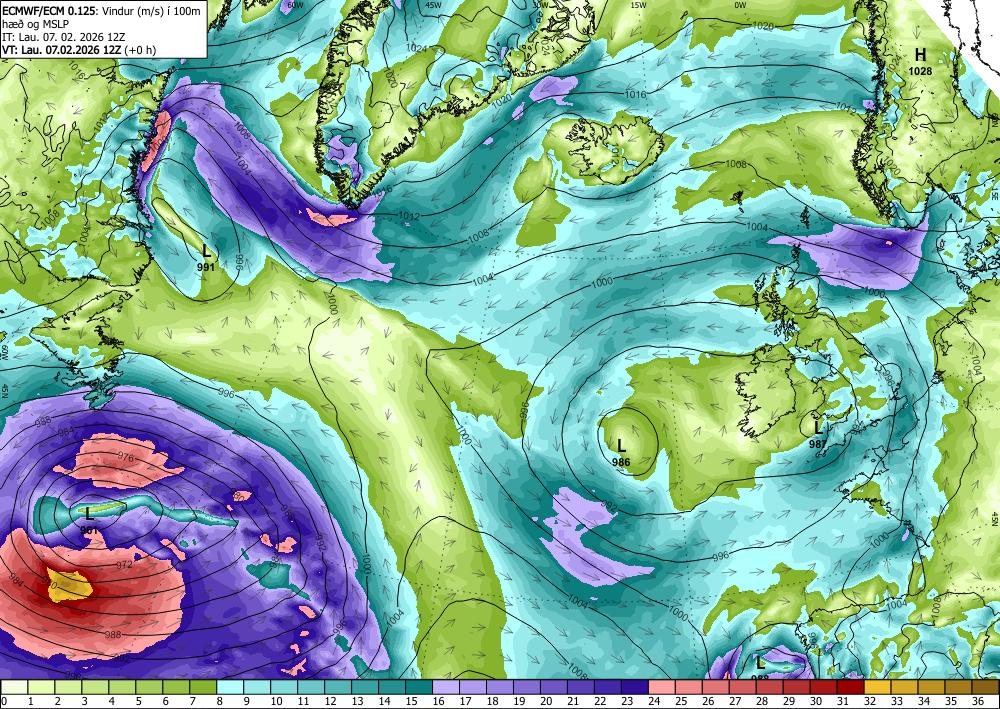Choose the purple swatch between 19 and 20
This screenshot has height=709, width=1000.
pos(527,687)
